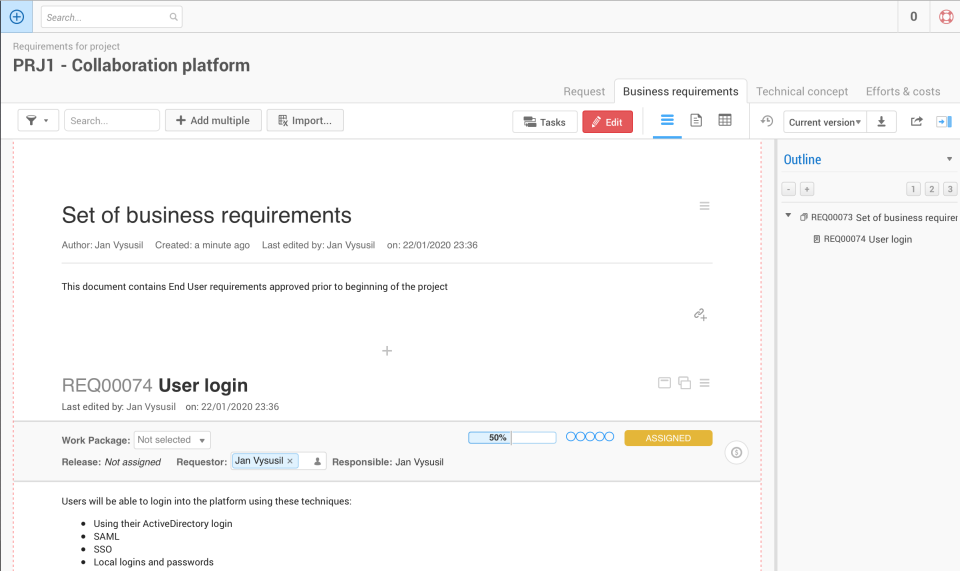The height and width of the screenshot is (571, 960).
Task: Switch to the Technical concept tab
Action: 802,91
